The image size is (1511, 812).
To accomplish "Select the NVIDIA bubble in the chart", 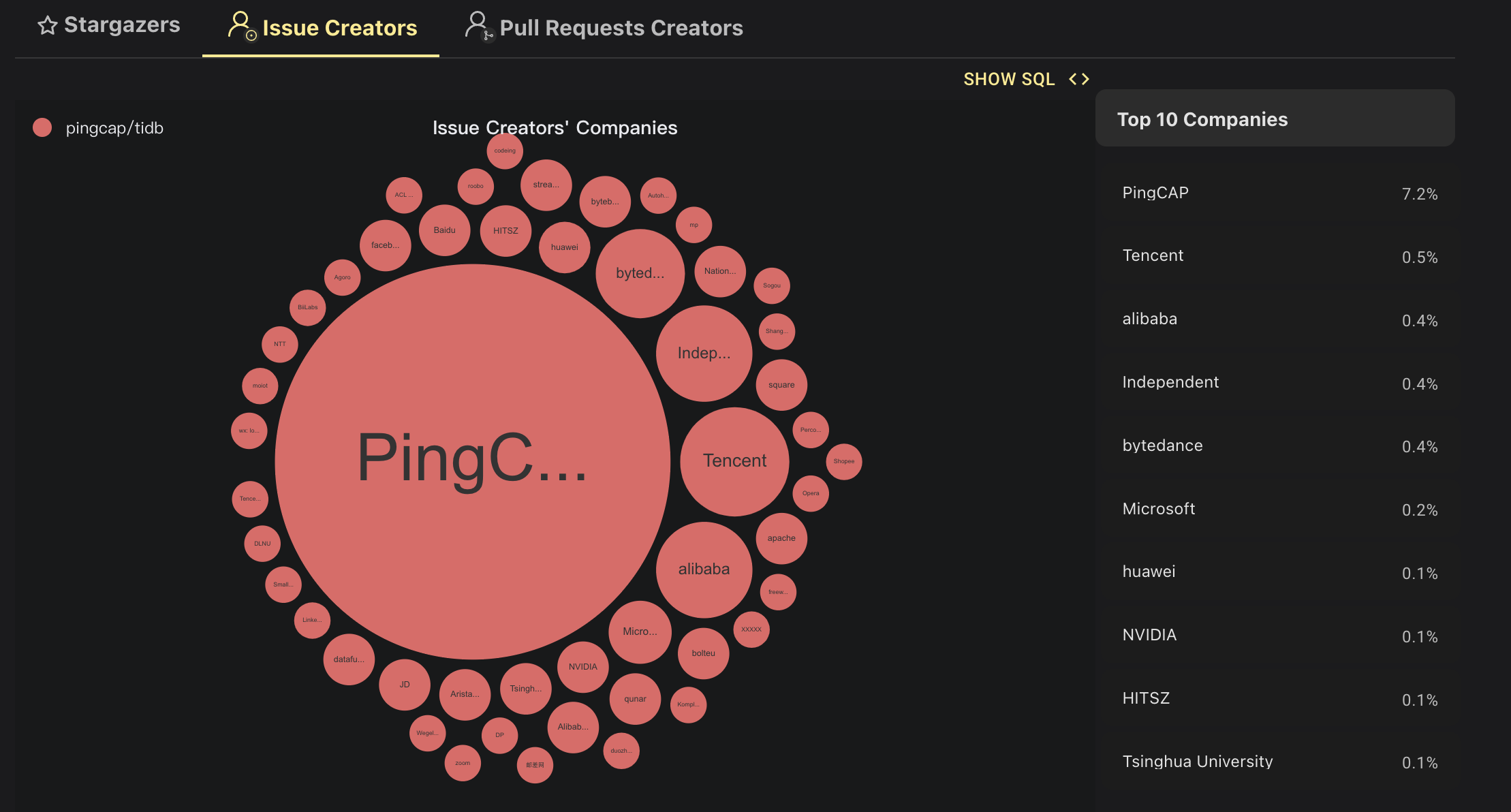I will point(582,667).
